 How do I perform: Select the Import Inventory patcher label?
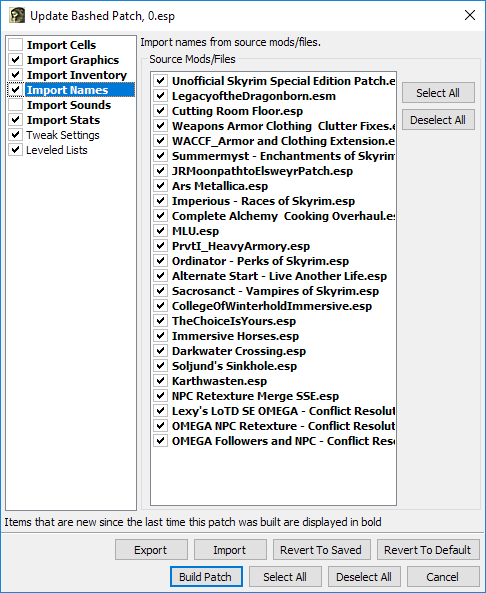click(77, 75)
